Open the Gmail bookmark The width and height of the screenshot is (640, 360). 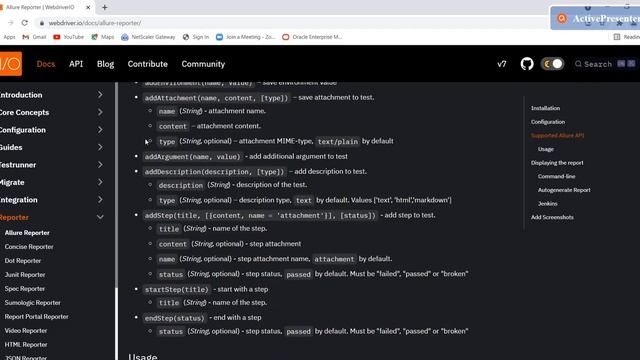[x=34, y=37]
